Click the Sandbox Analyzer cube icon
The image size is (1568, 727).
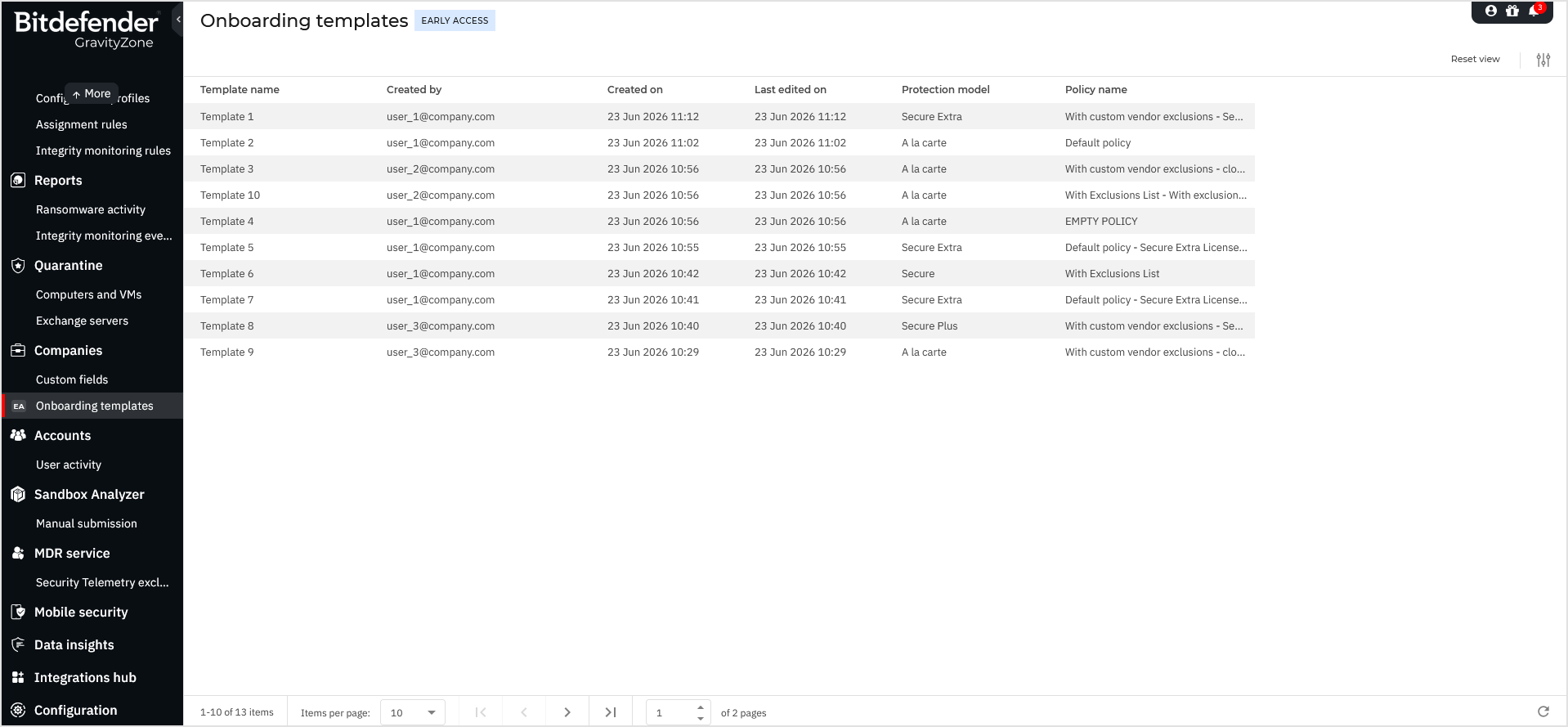18,494
